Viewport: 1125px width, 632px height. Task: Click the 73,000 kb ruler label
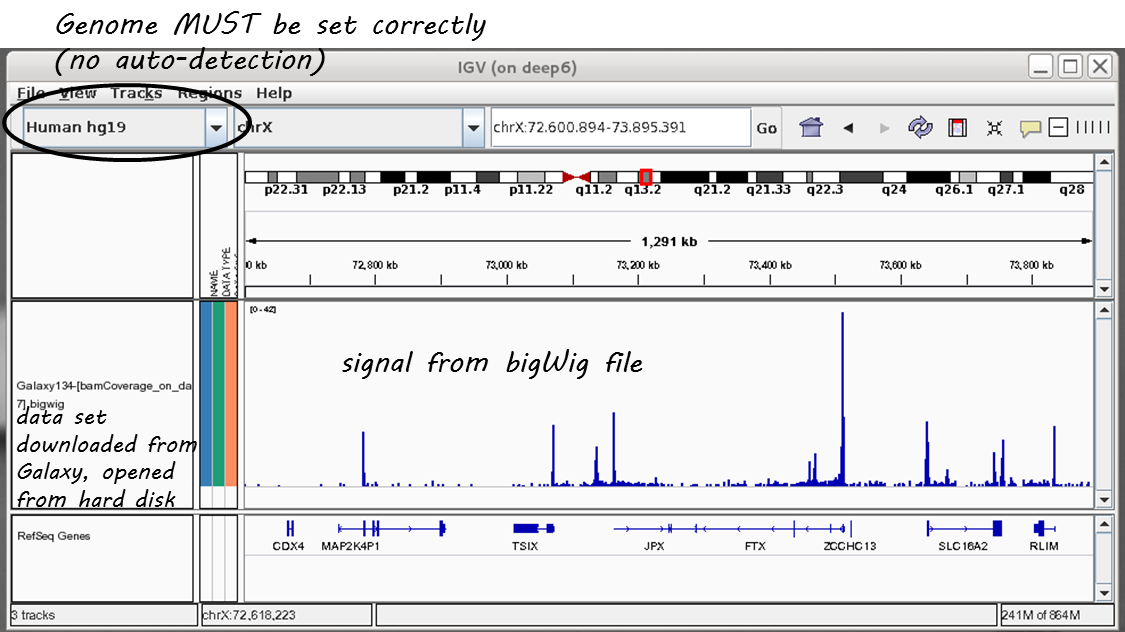coord(506,265)
